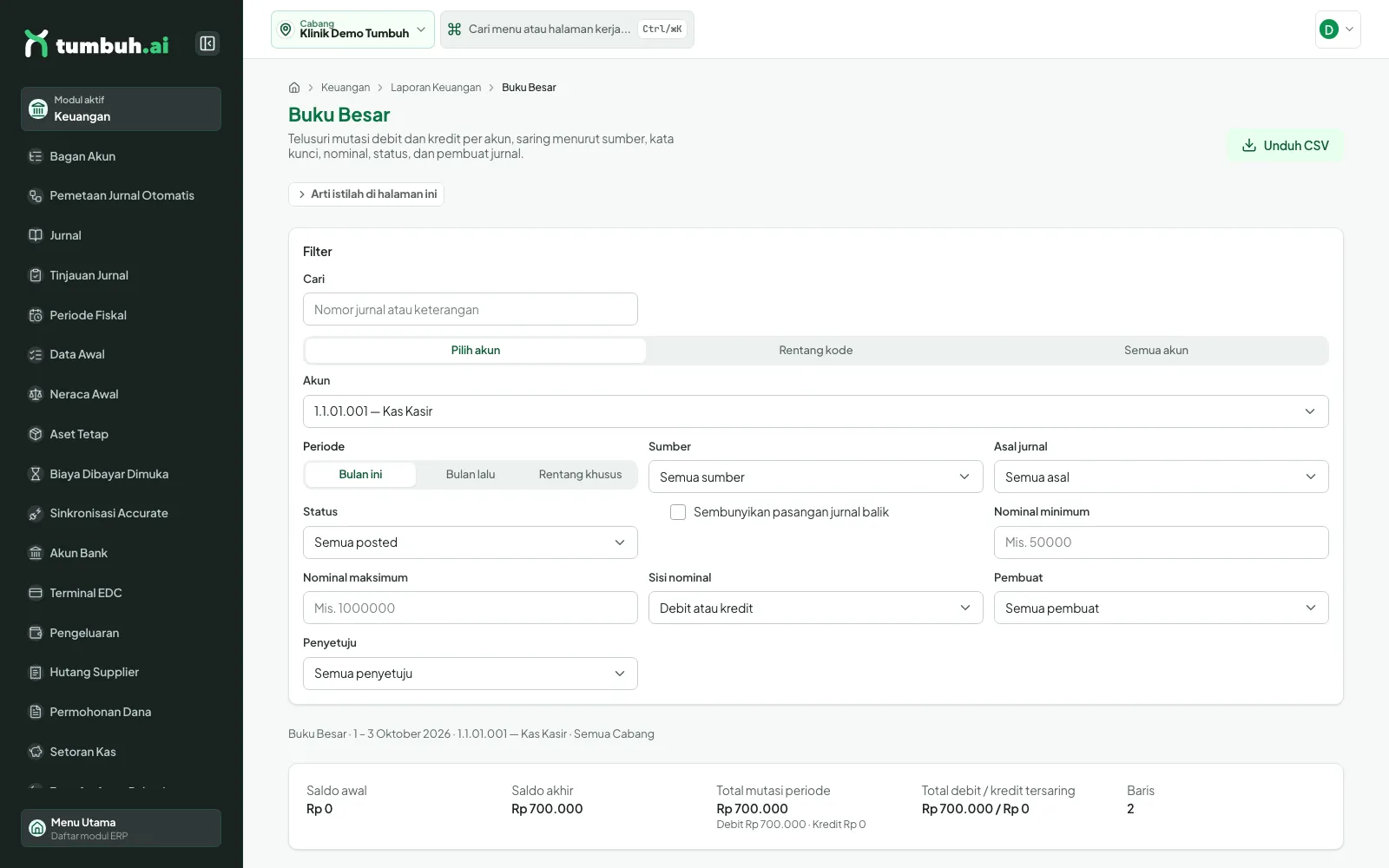This screenshot has height=868, width=1389.
Task: Open the Penyetuju dropdown
Action: point(471,674)
